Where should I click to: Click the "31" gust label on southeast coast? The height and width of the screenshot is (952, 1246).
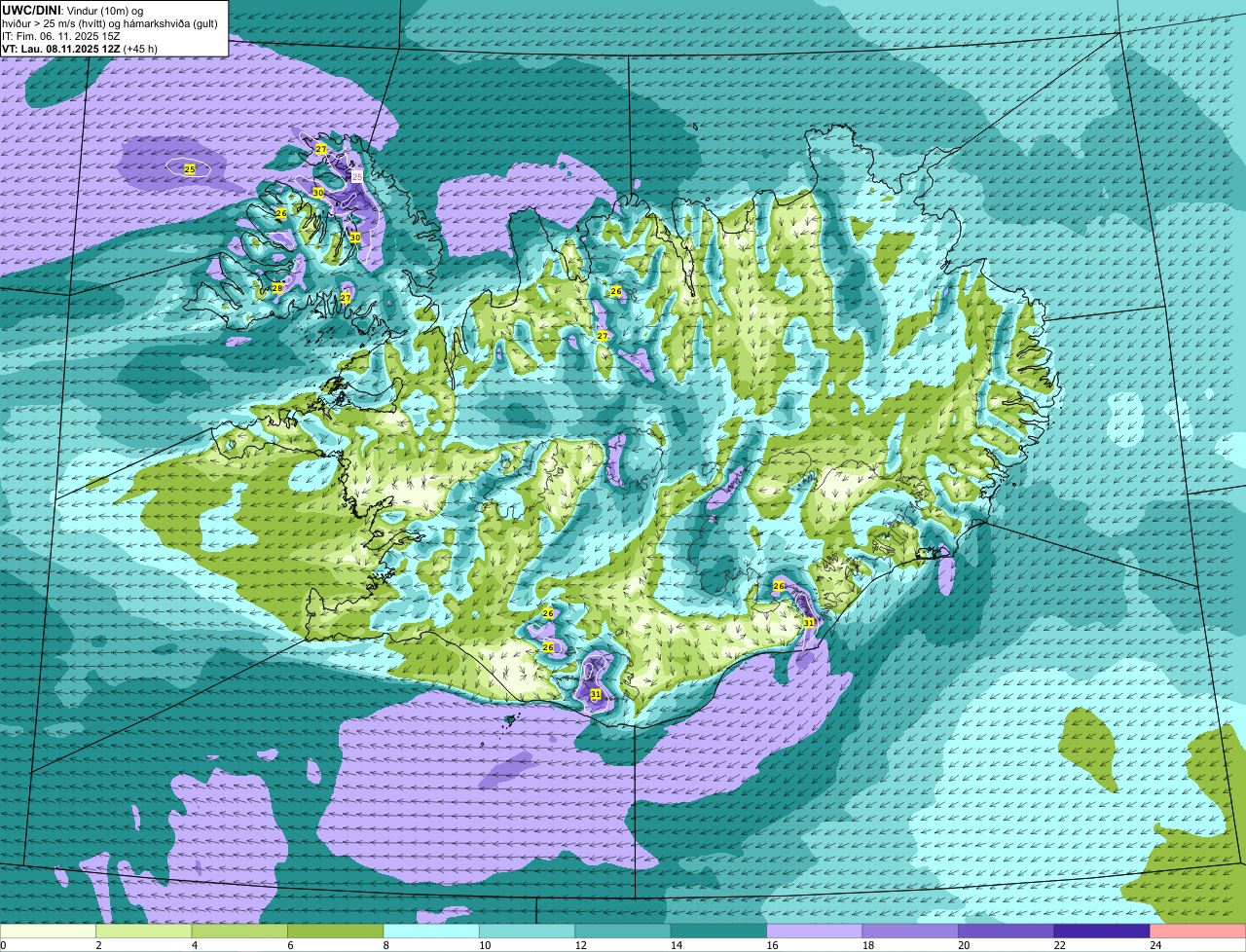click(808, 622)
